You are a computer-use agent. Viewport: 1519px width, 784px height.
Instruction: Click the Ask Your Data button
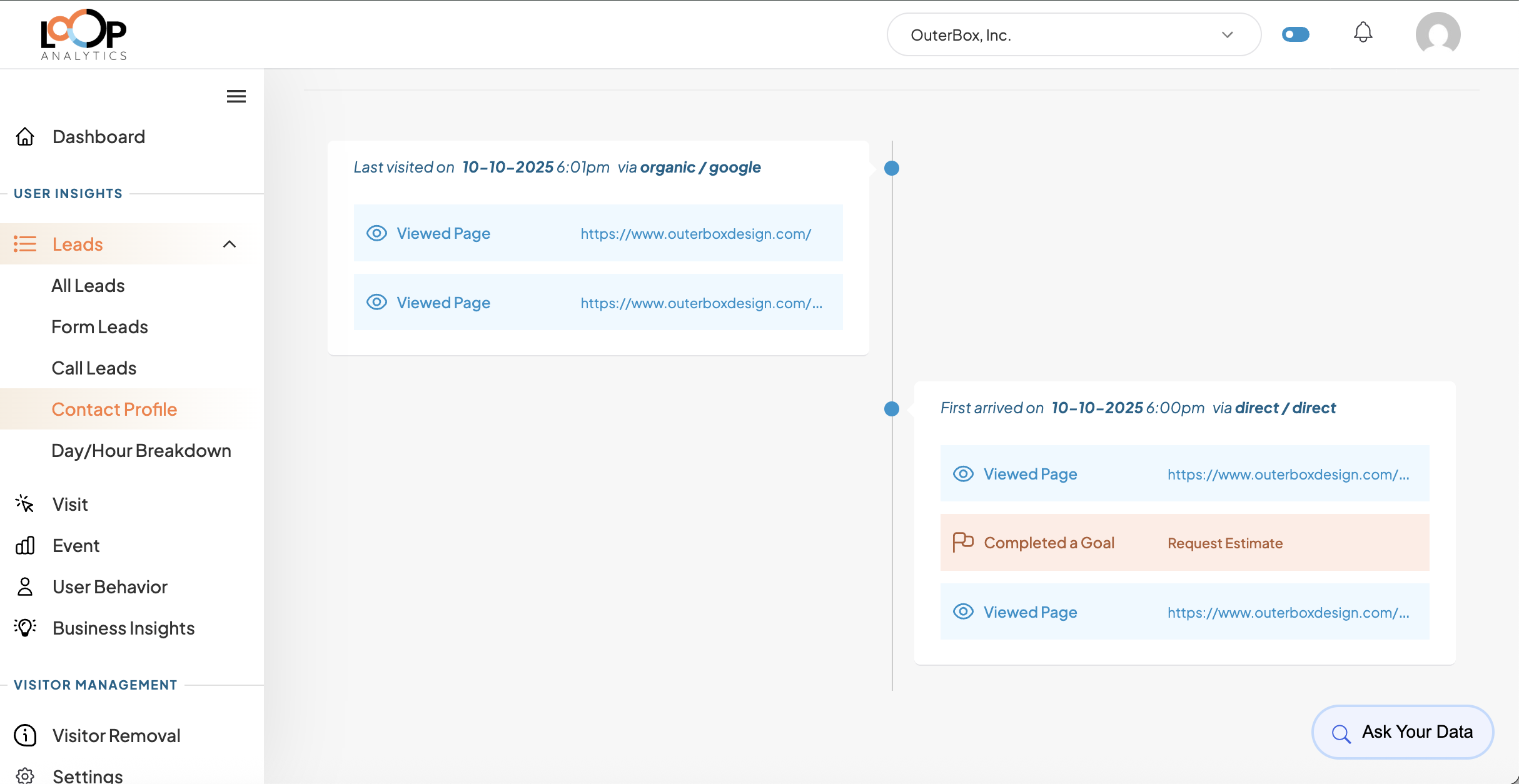pyautogui.click(x=1402, y=732)
